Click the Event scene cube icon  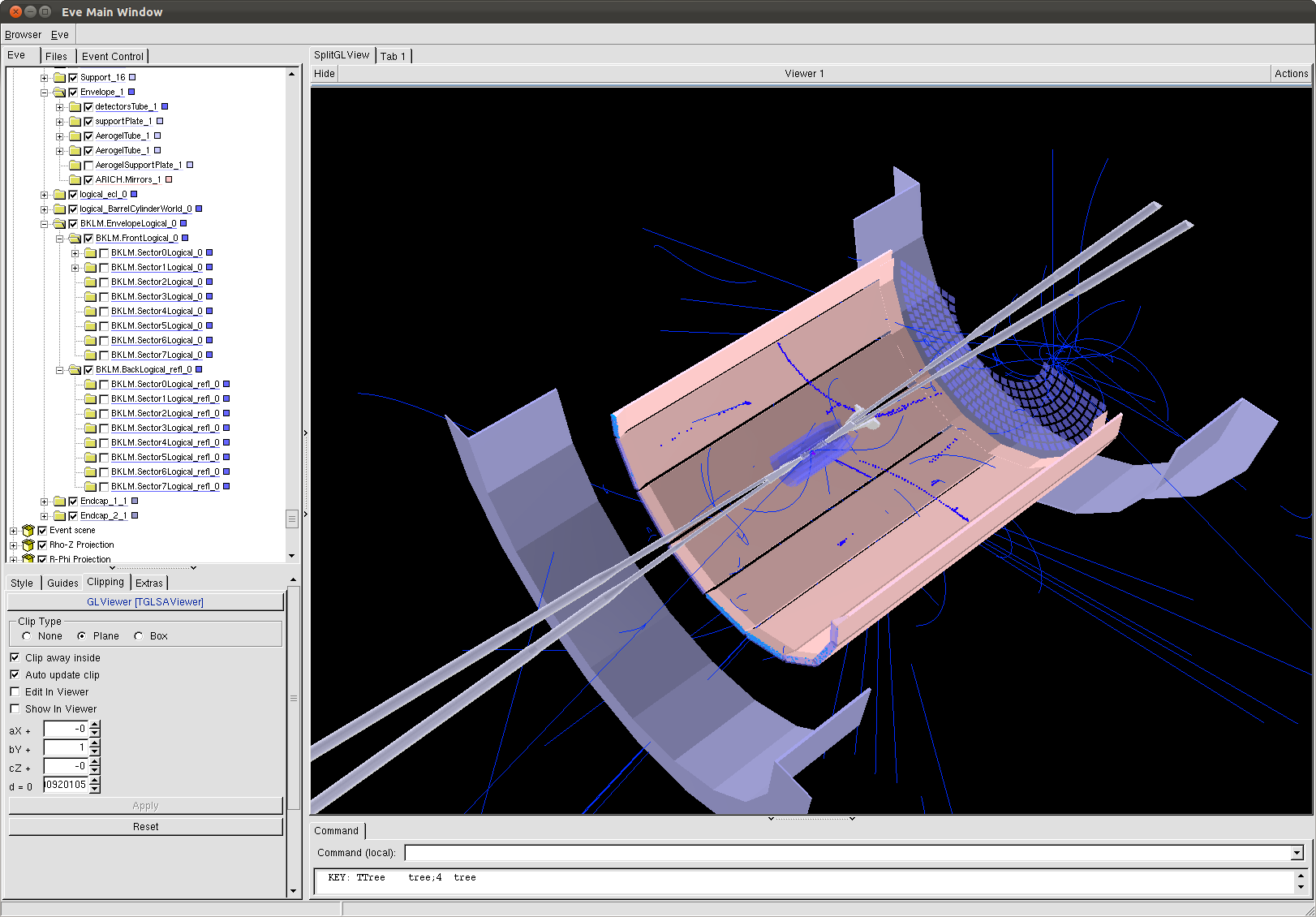[28, 531]
